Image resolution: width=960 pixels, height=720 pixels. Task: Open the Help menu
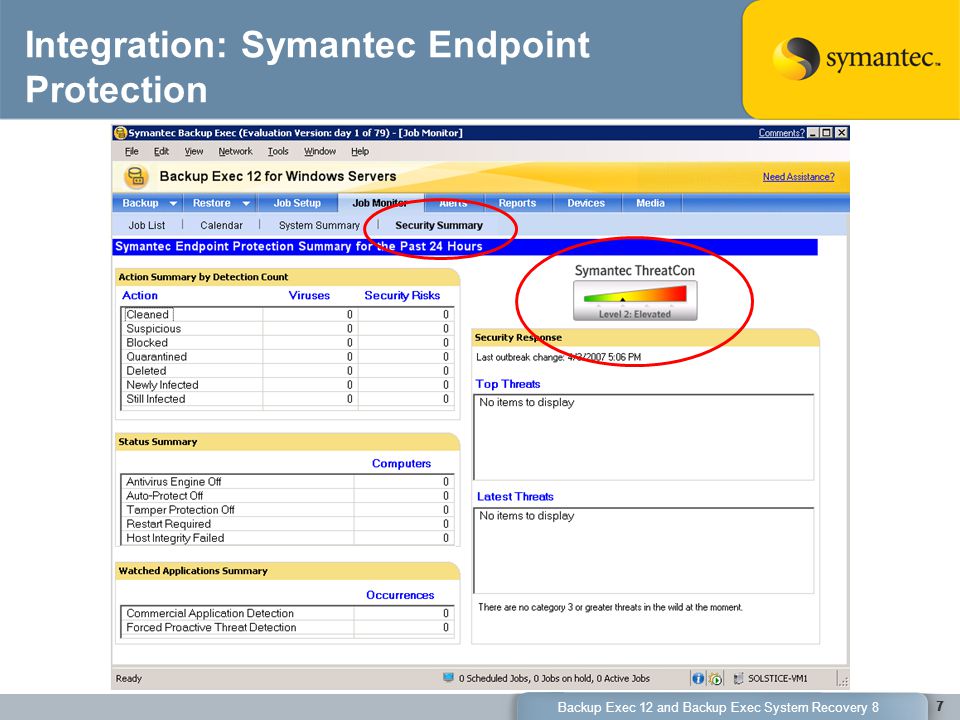359,151
